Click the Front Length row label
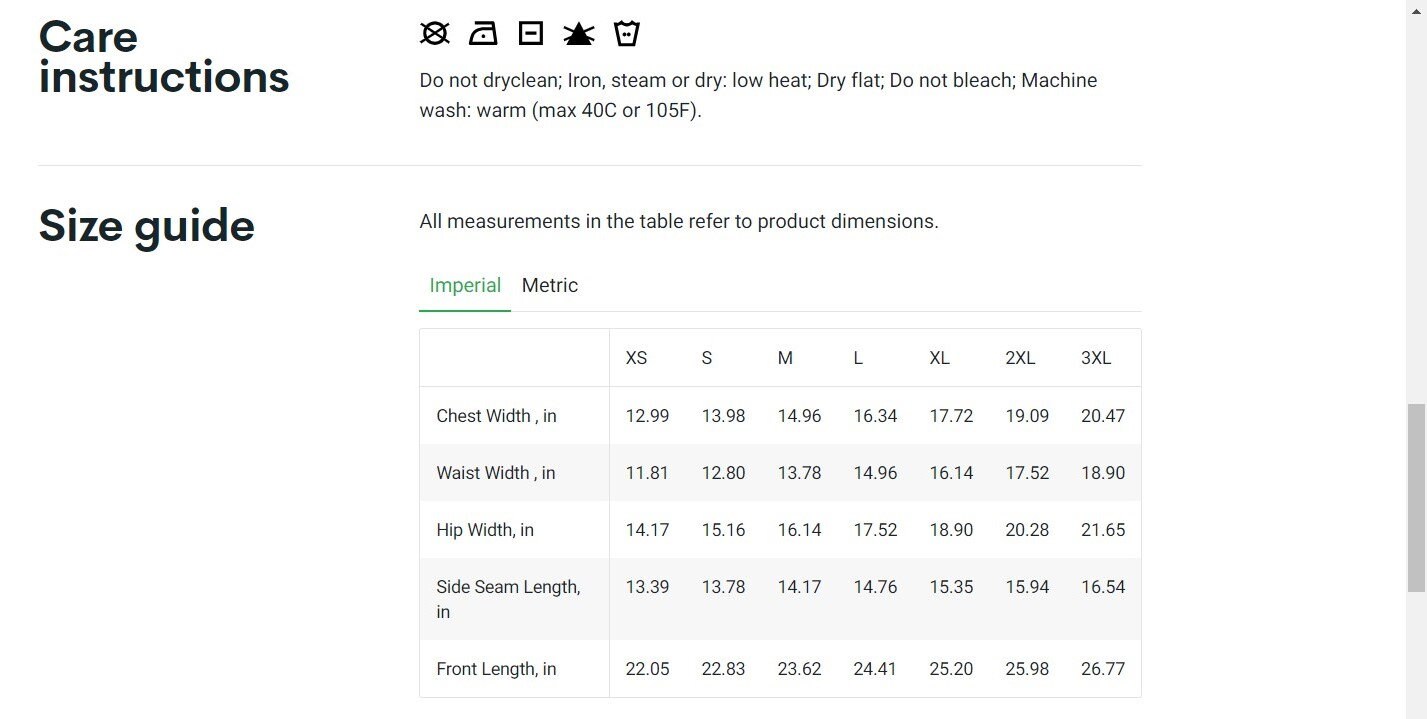Screen dimensions: 1427x719 tap(496, 669)
